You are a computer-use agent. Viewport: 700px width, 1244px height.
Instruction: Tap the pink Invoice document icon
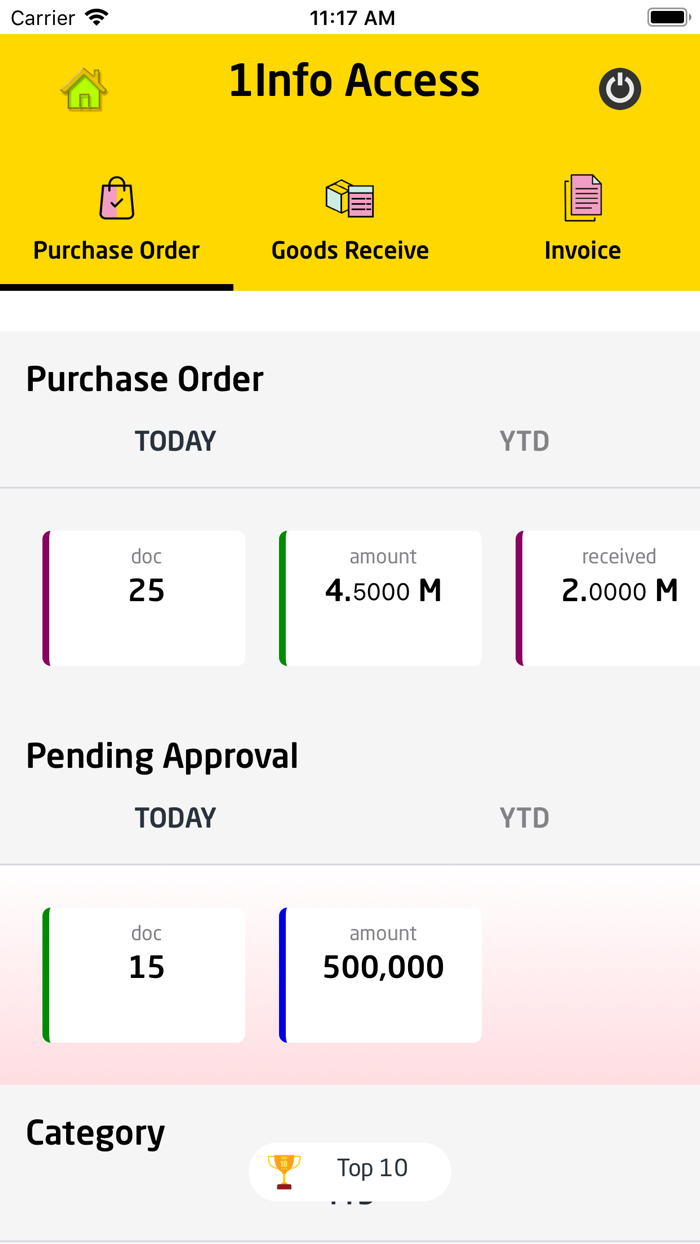pyautogui.click(x=583, y=198)
